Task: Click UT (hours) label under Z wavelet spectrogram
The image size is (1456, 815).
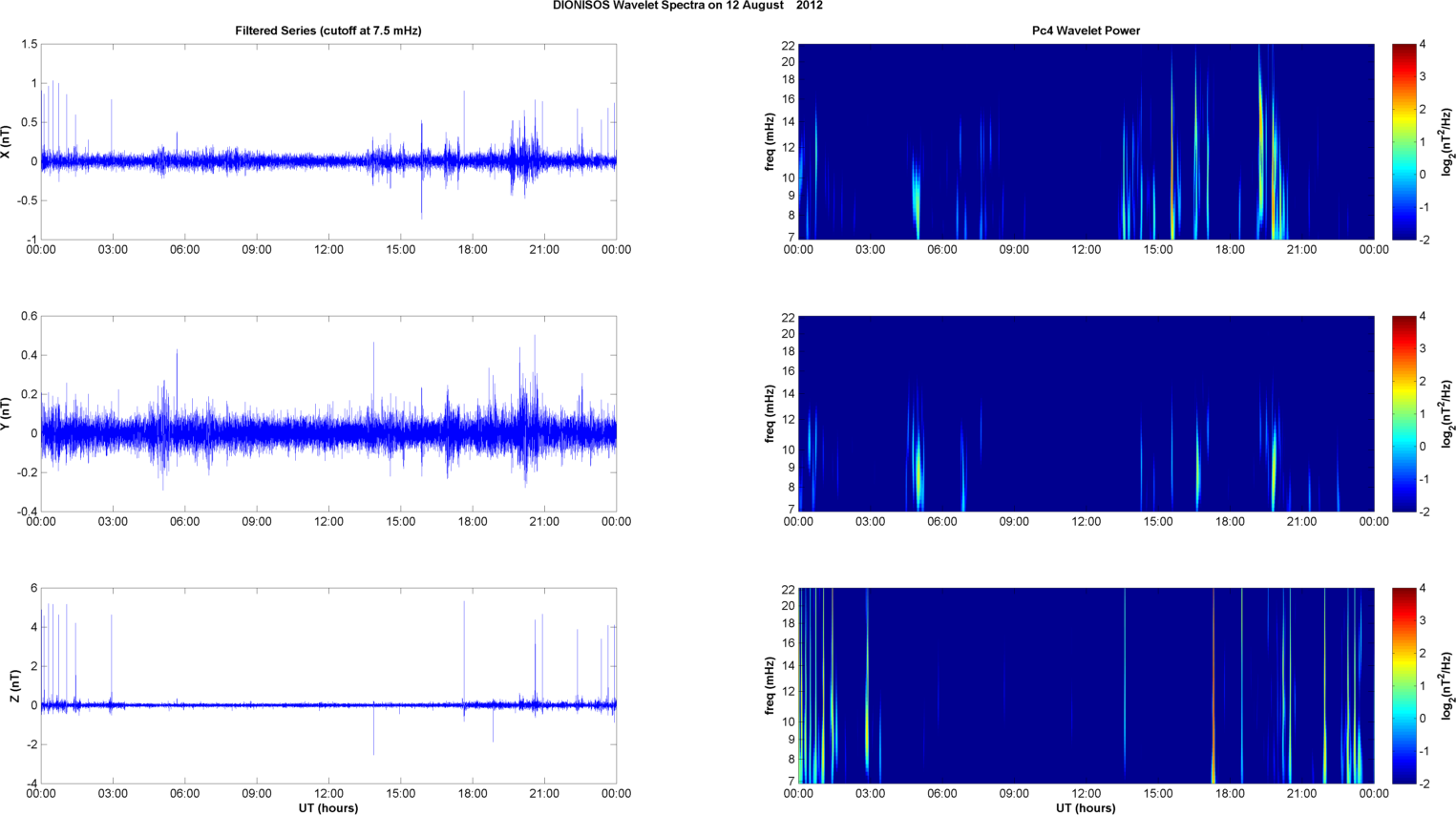Action: pyautogui.click(x=1086, y=808)
